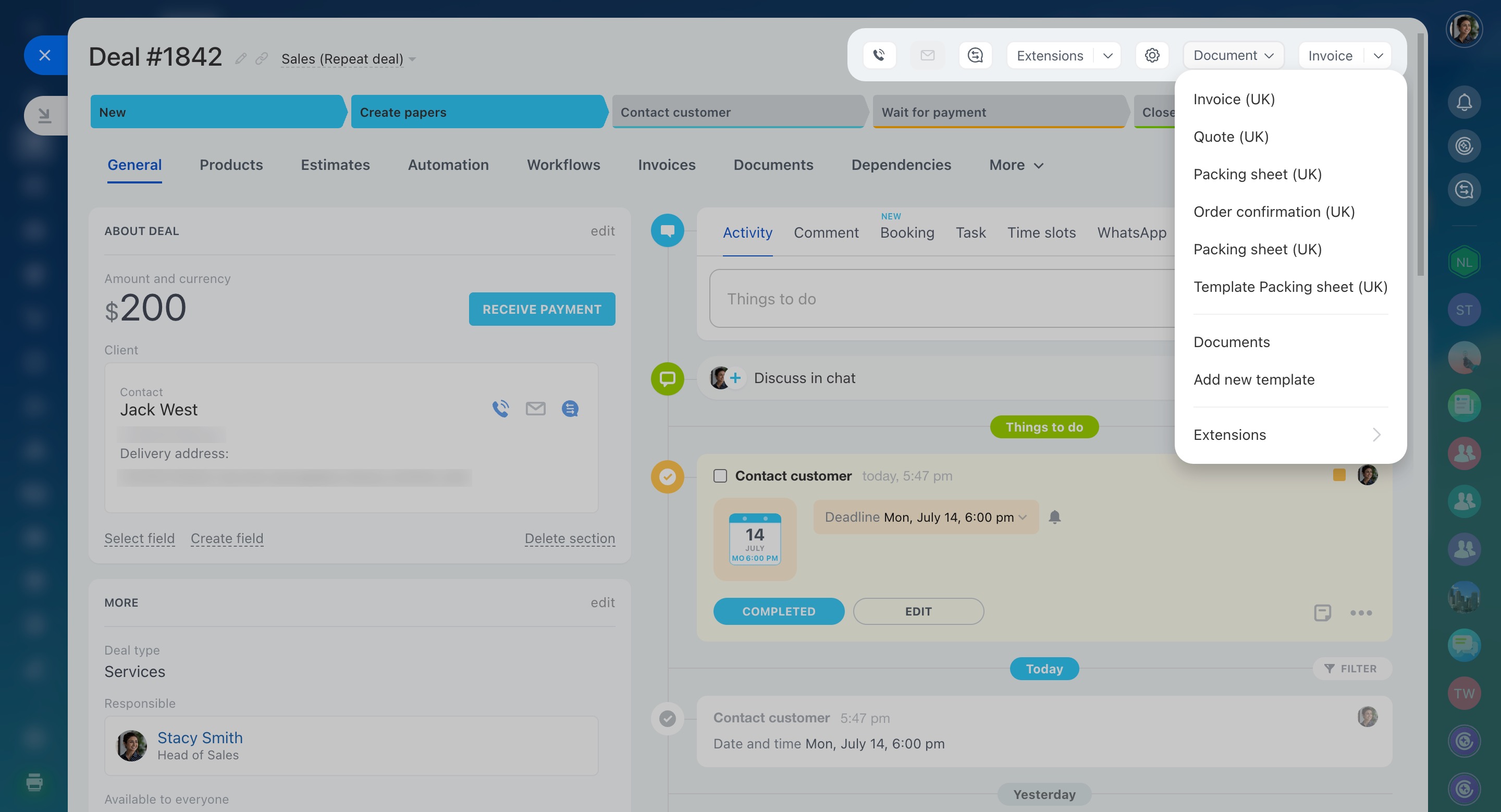Screen dimensions: 1501x812
Task: Click the blue activity comment icon on the timeline
Action: (667, 231)
